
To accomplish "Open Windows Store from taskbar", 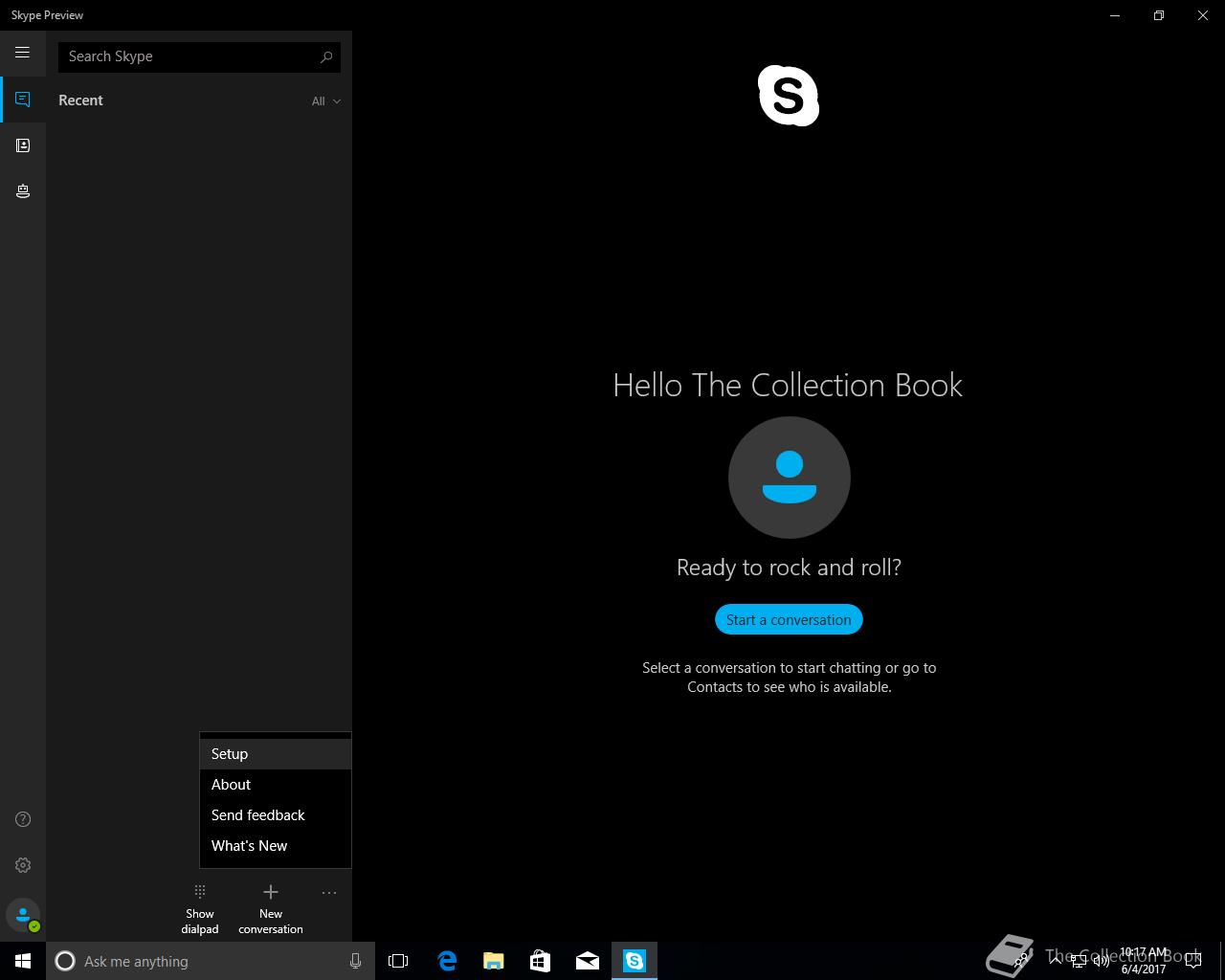I will click(540, 961).
